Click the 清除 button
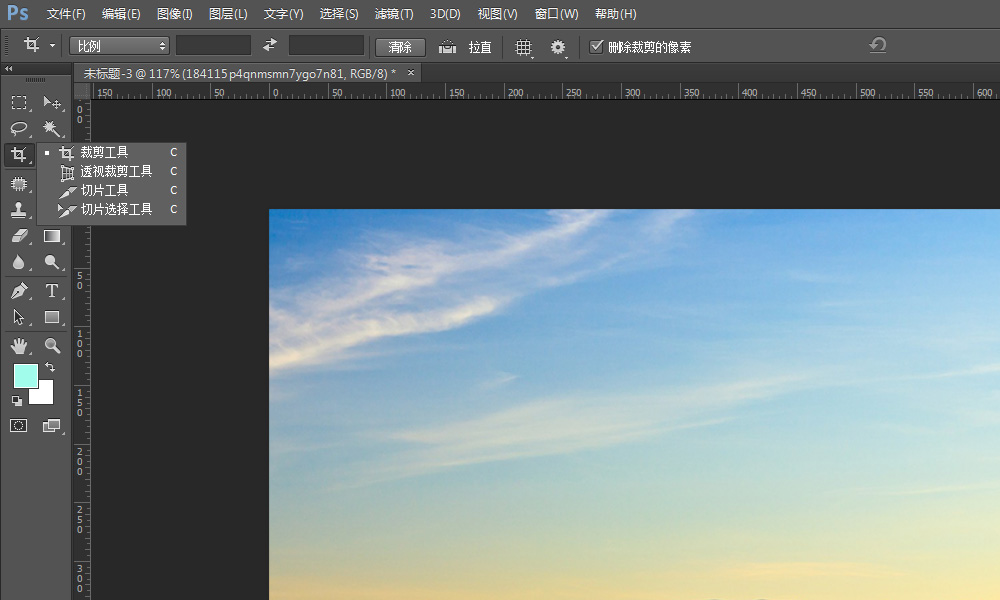This screenshot has width=1000, height=600. (x=400, y=47)
